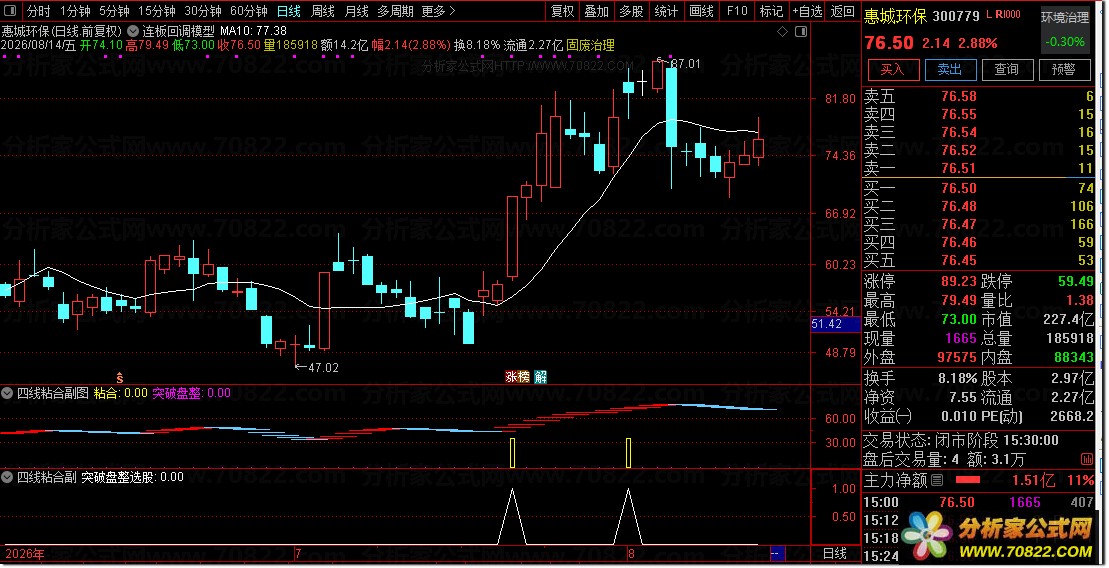Screen dimensions: 1109x568
Task: Switch to 月线 monthly chart
Action: (x=356, y=11)
